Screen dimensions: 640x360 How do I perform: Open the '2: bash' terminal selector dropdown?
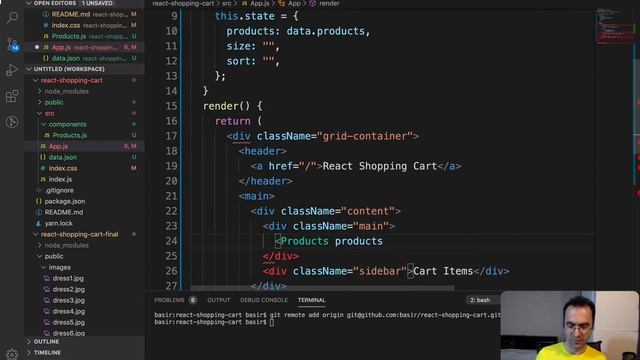[x=483, y=300]
